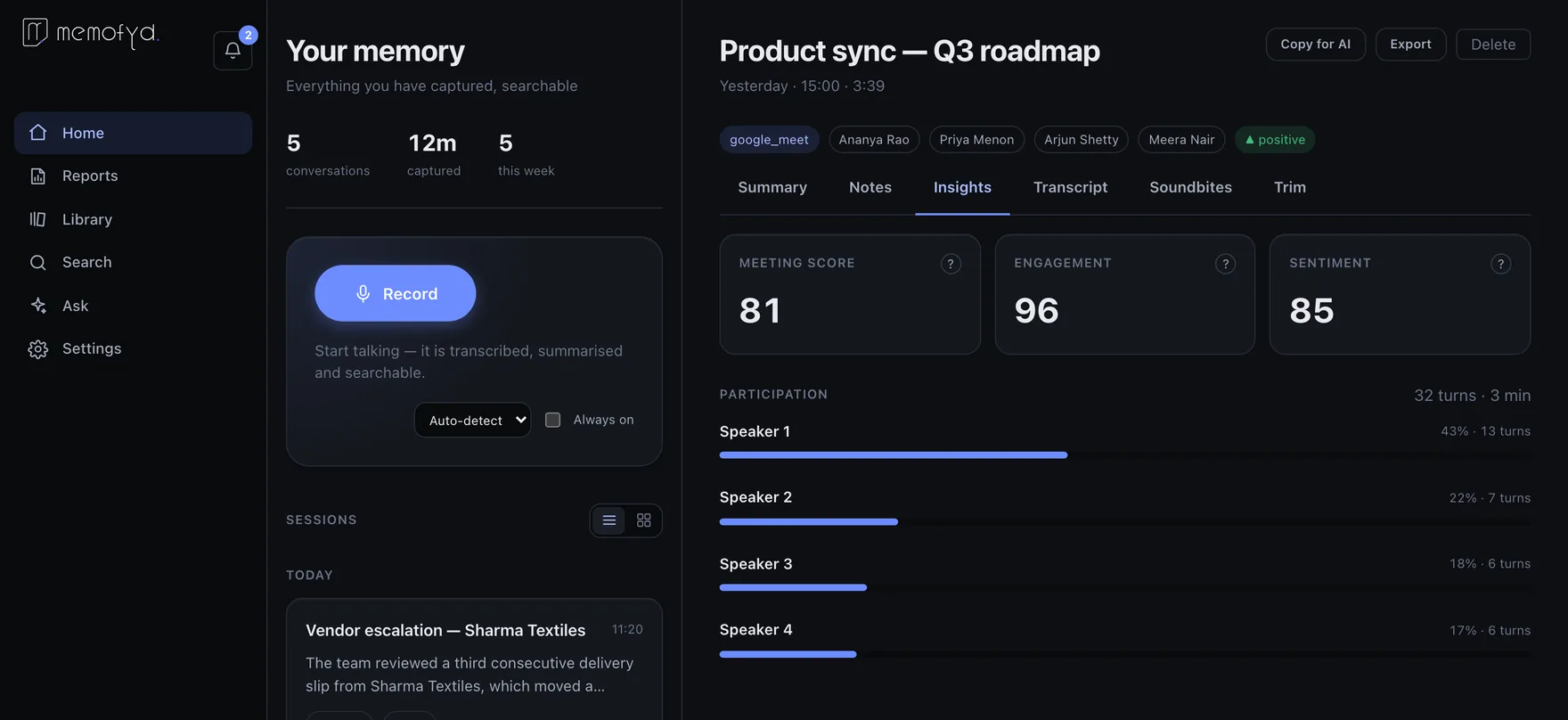Show Meeting Score help tooltip
Screen dimensions: 1568x720
click(x=951, y=264)
